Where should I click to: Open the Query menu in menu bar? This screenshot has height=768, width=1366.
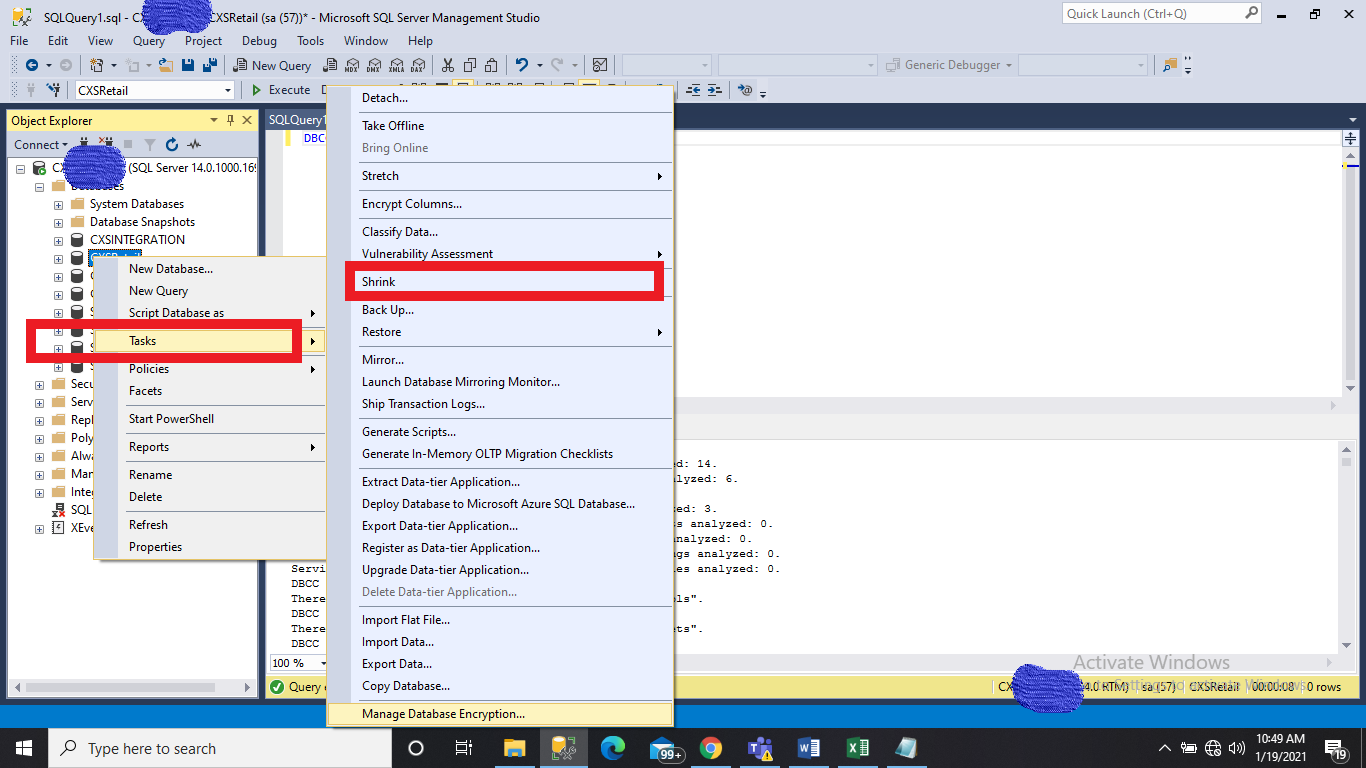(149, 41)
